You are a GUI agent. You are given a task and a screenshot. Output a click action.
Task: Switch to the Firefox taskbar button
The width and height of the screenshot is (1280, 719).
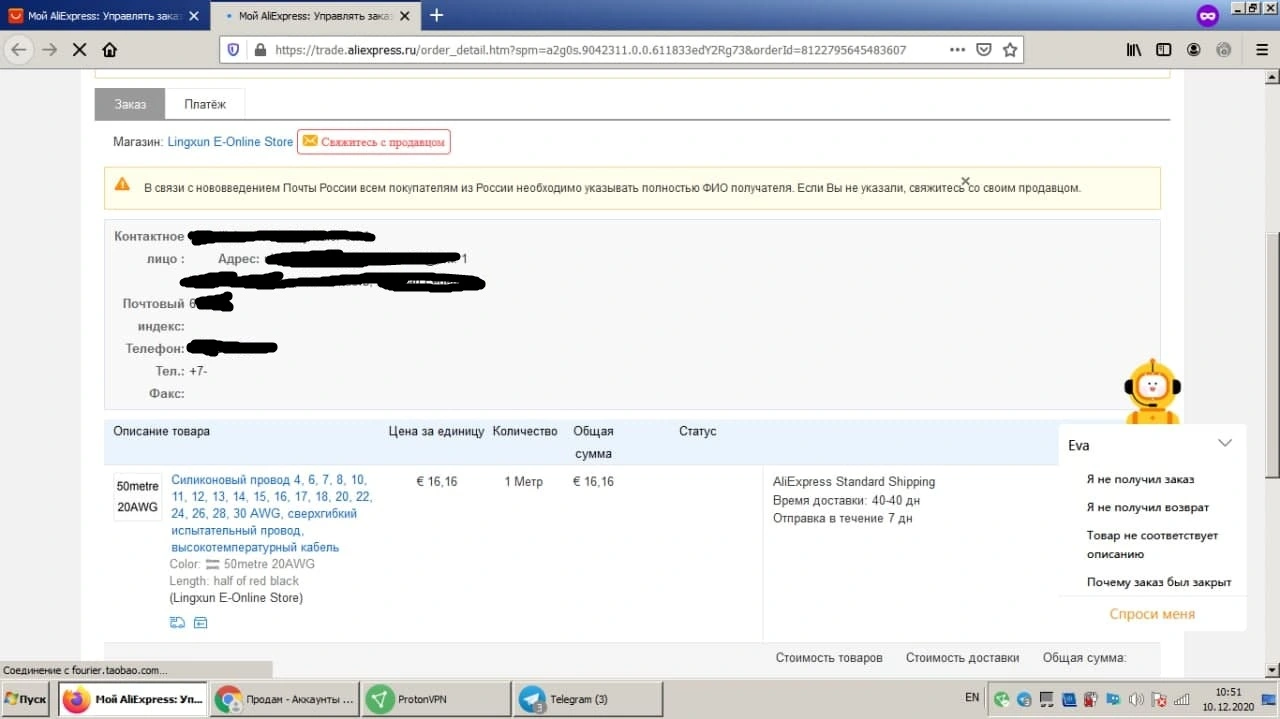point(133,699)
